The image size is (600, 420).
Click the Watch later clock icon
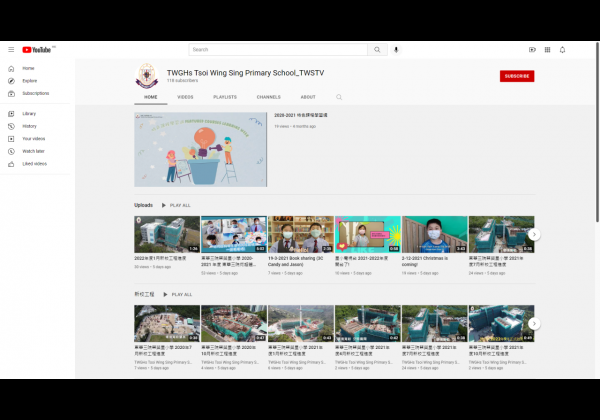coord(11,151)
